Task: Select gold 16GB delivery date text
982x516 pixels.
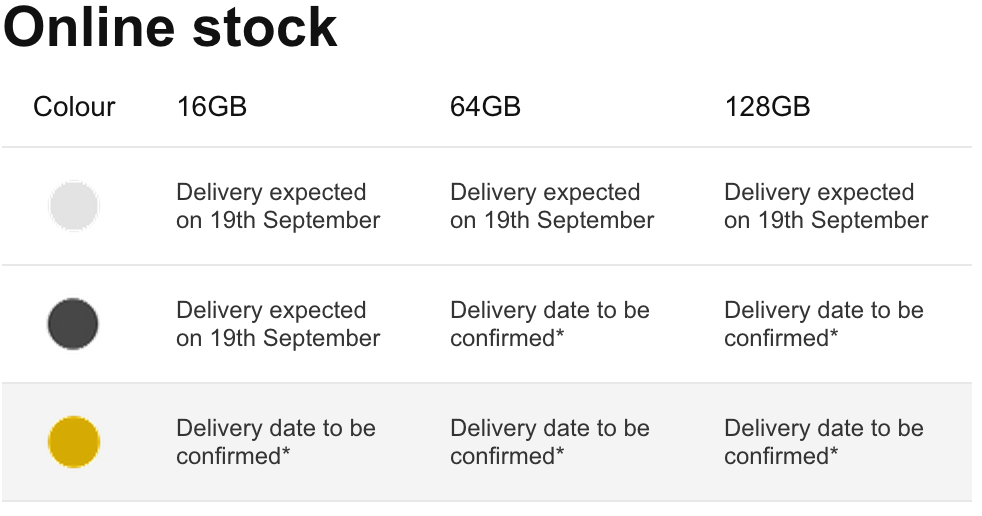Action: coord(276,442)
